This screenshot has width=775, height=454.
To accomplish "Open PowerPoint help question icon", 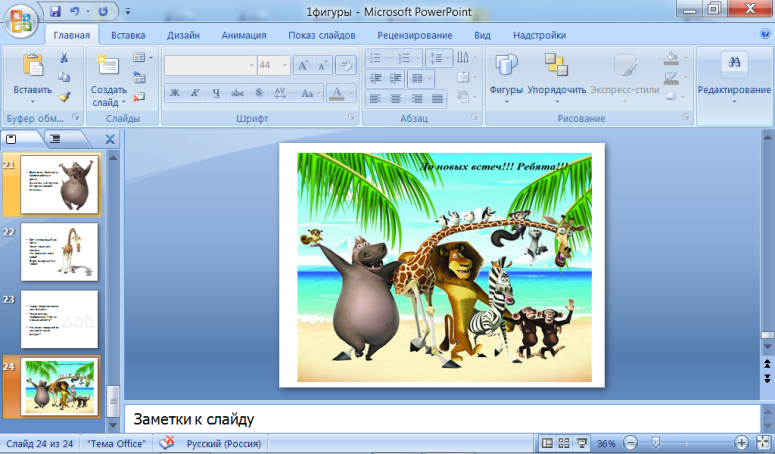I will click(765, 34).
